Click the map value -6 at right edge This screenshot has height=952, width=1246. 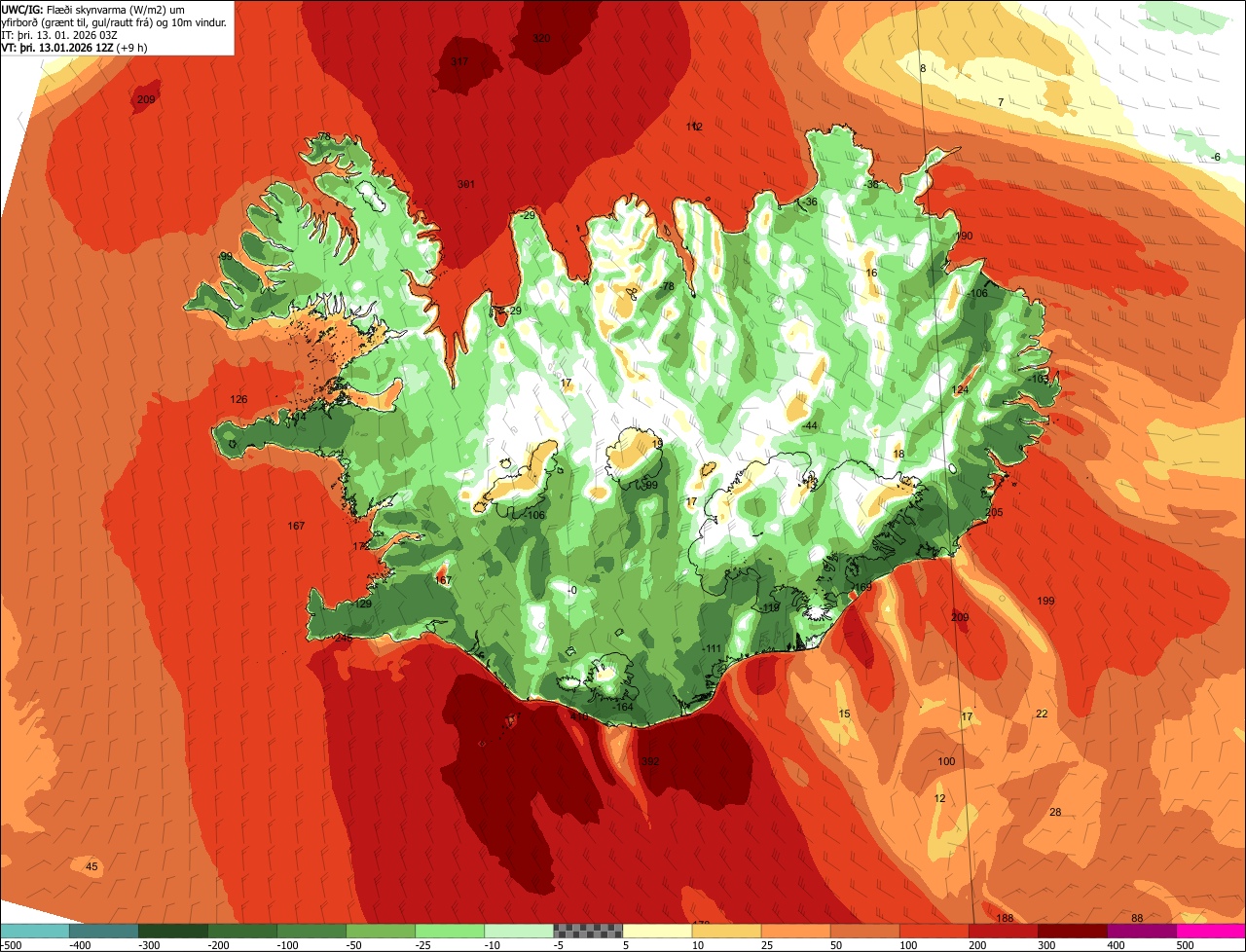1215,158
